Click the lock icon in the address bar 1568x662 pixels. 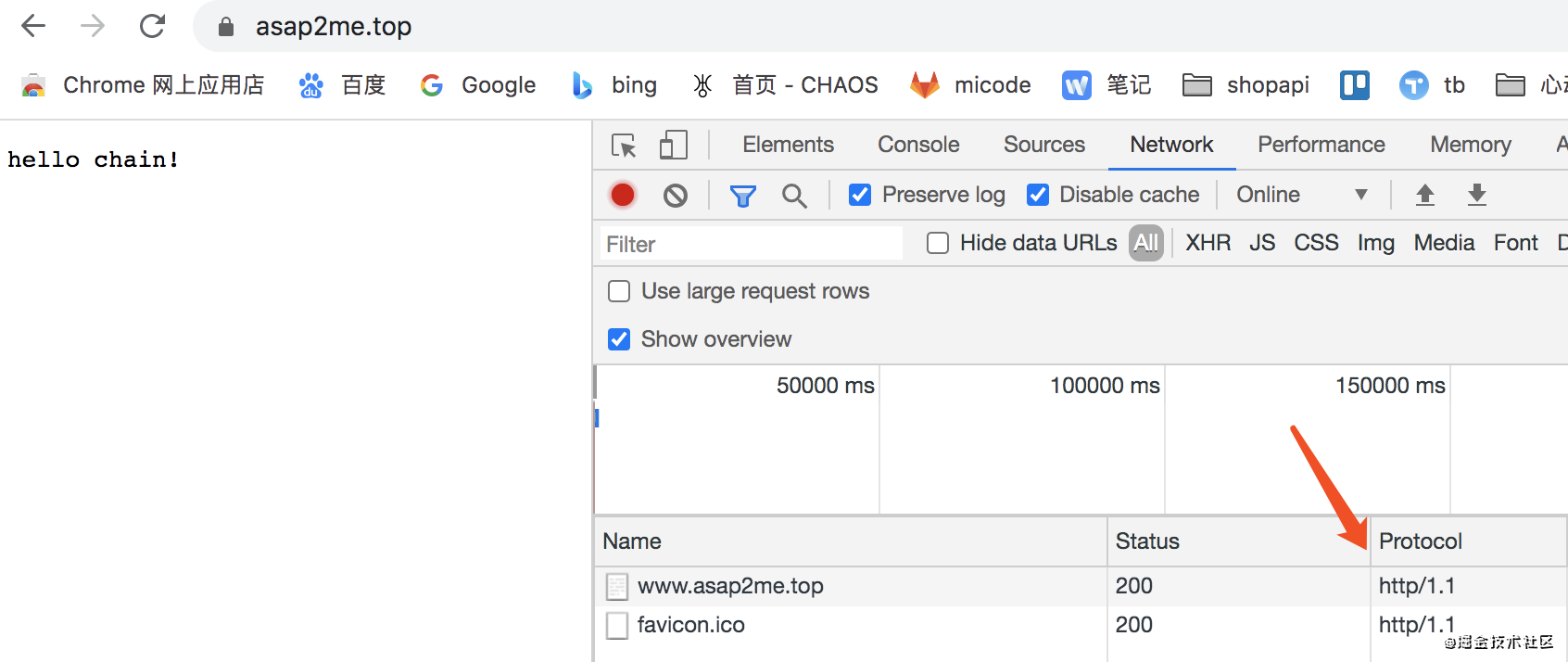(x=225, y=27)
